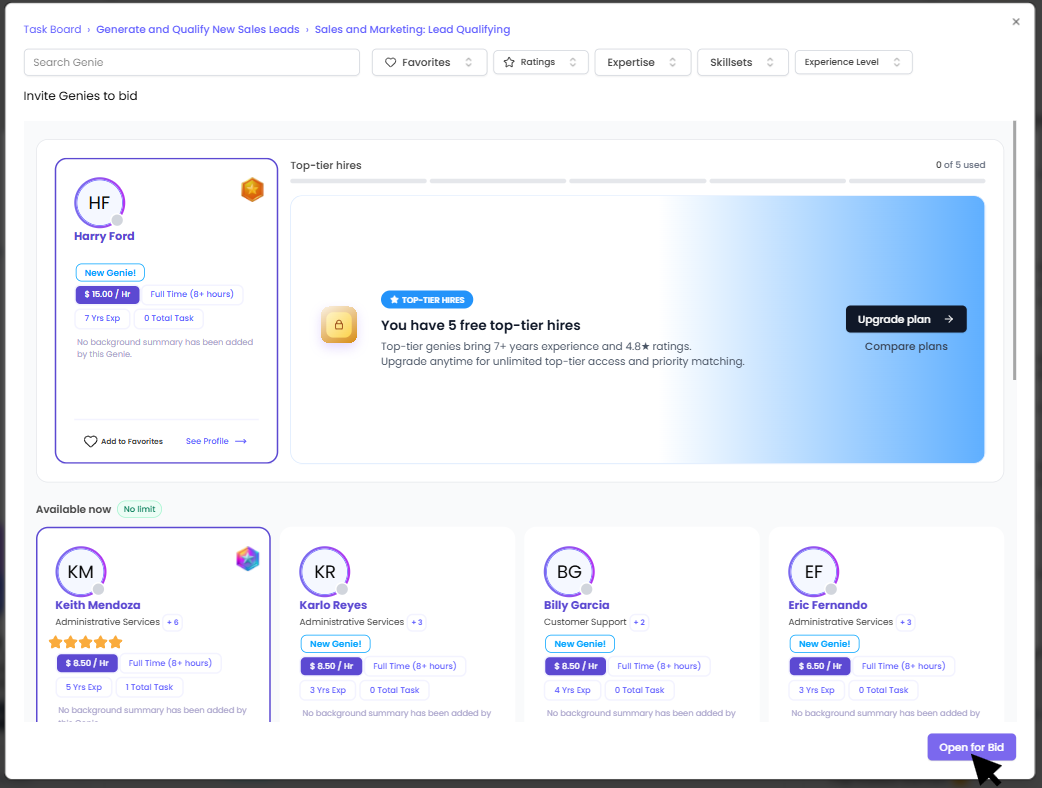The image size is (1042, 788).
Task: Expand Keith Mendoza's +6 expertise tag
Action: coord(173,623)
